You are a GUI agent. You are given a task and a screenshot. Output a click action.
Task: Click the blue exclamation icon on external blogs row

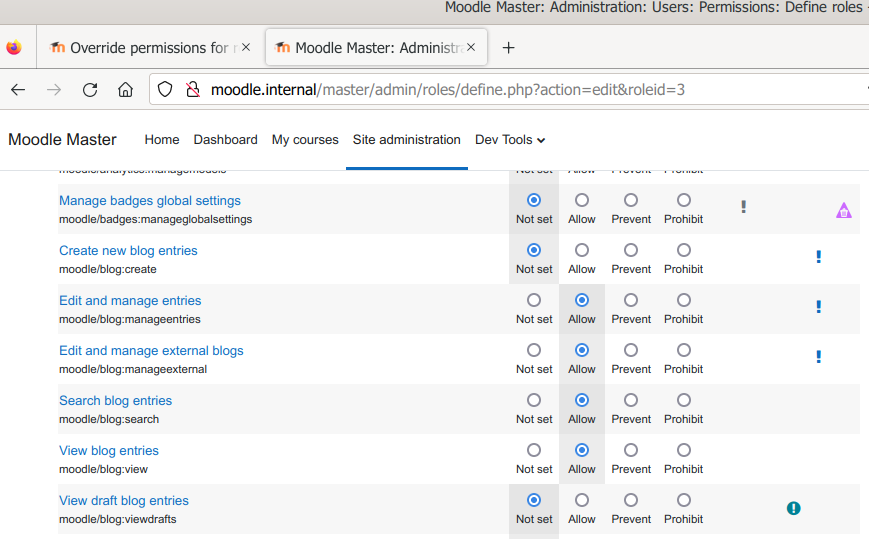click(x=819, y=356)
